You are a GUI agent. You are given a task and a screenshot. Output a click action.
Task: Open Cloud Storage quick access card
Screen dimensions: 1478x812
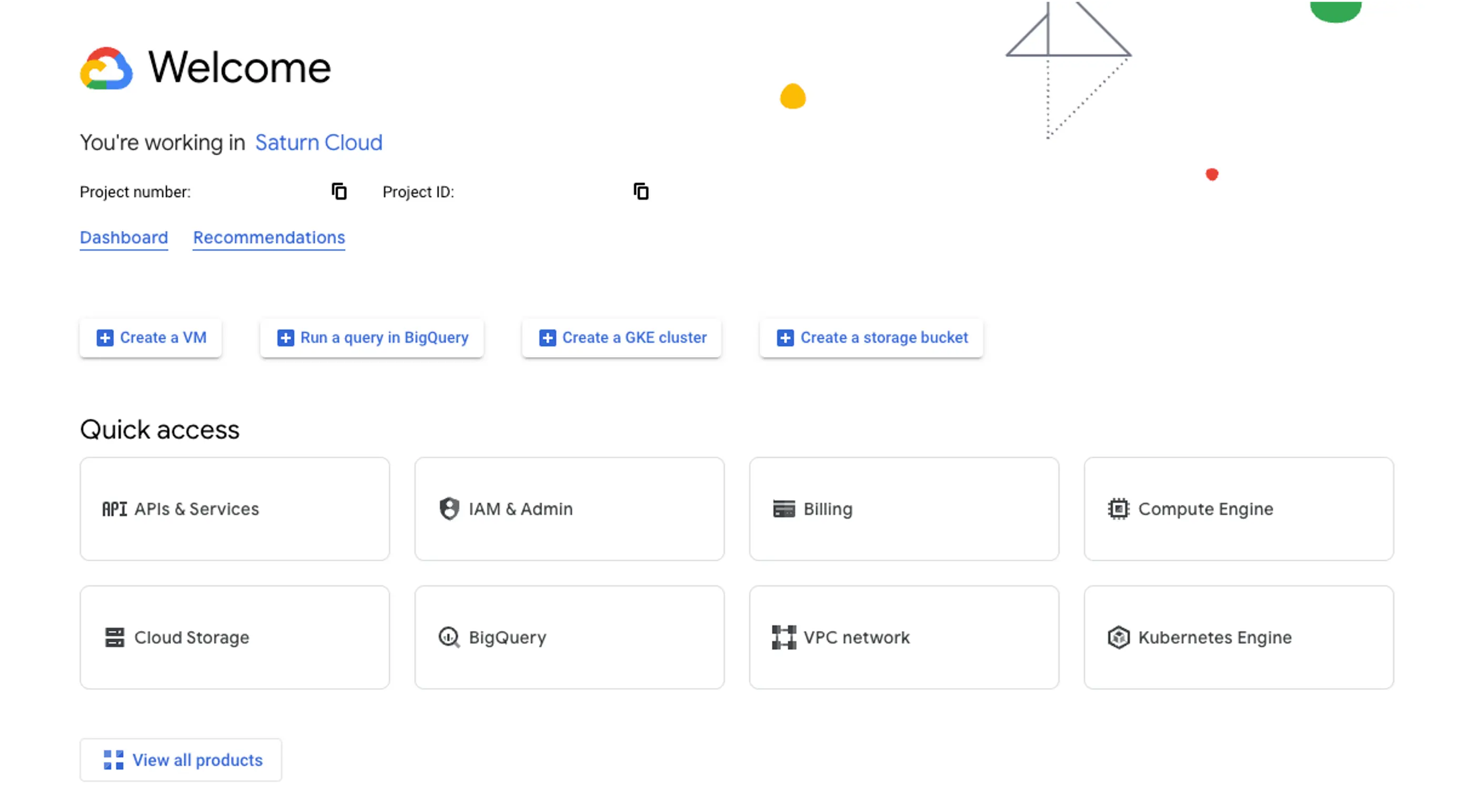click(235, 637)
